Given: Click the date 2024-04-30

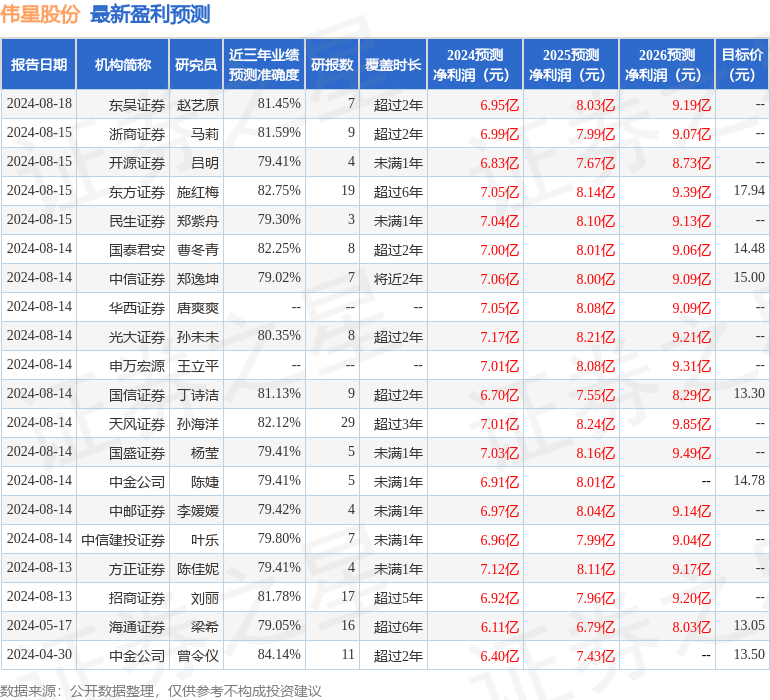Looking at the screenshot, I should (39, 654).
